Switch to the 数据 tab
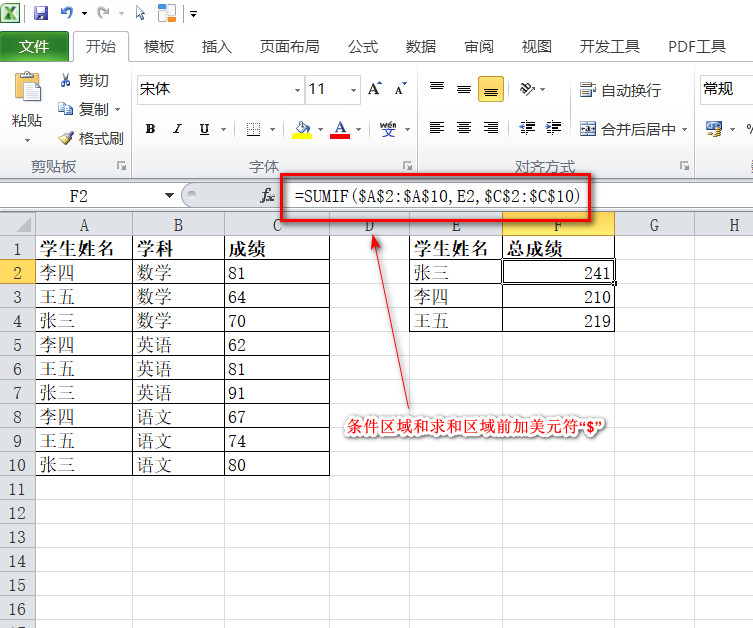The height and width of the screenshot is (628, 753). tap(421, 47)
